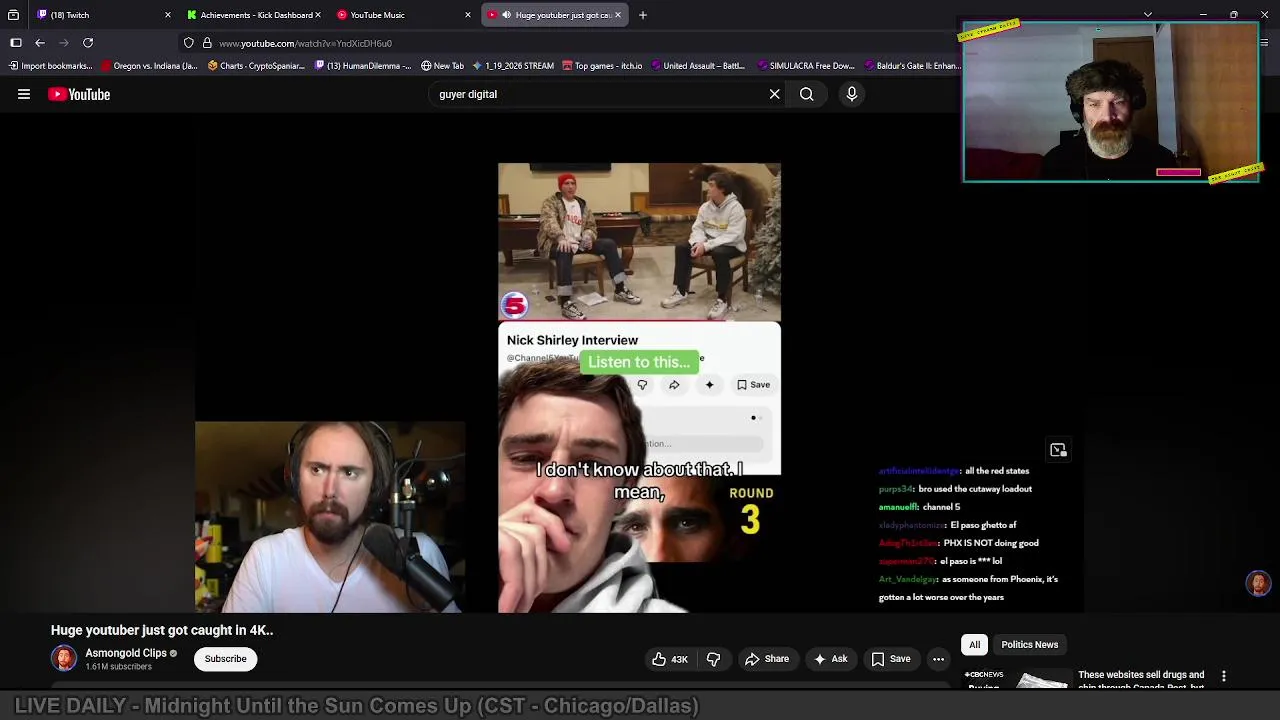This screenshot has height=720, width=1280.
Task: Save the video to a playlist
Action: (890, 659)
